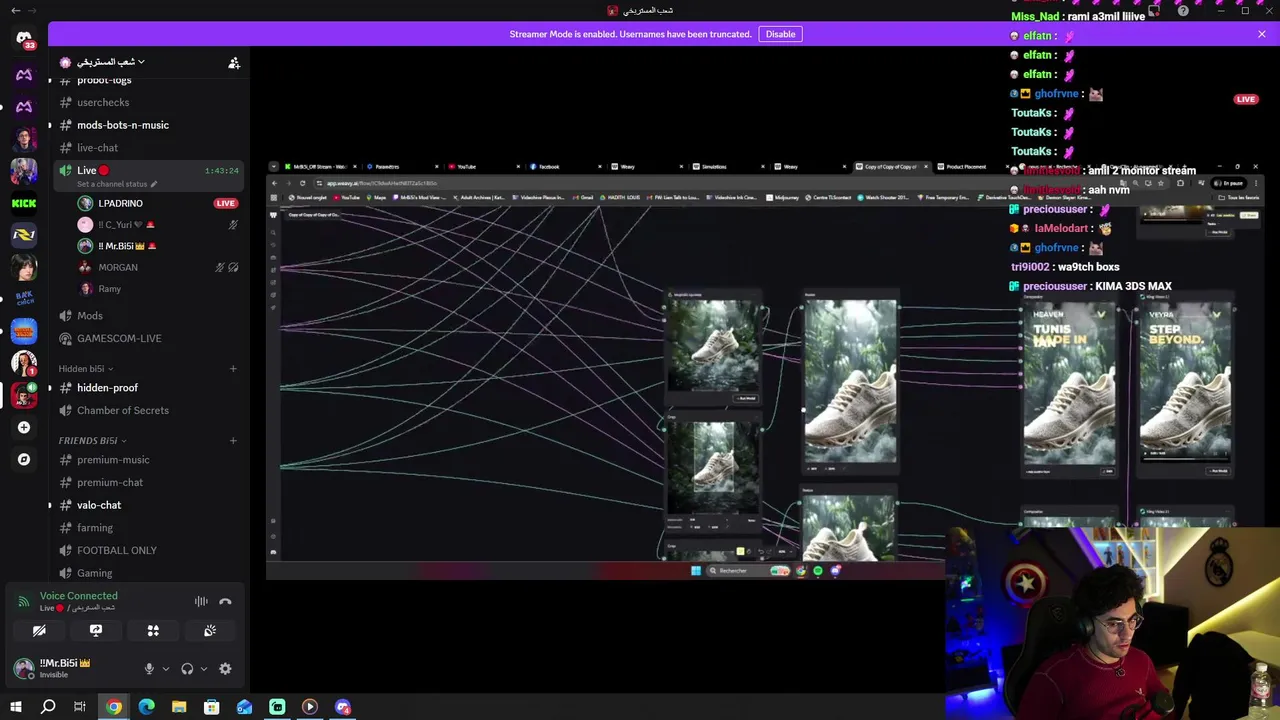Open Discord direct messages home icon
The height and width of the screenshot is (720, 1280).
tap(24, 39)
